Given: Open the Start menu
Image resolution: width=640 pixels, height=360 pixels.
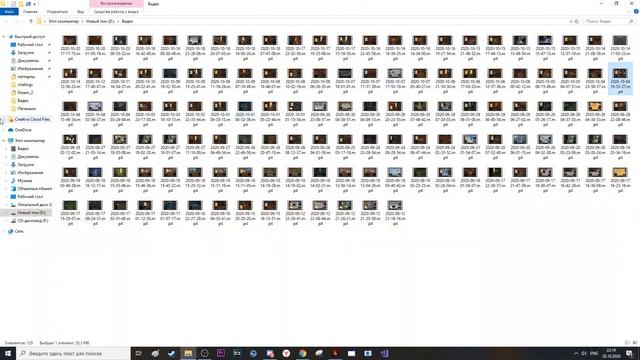Looking at the screenshot, I should point(8,353).
